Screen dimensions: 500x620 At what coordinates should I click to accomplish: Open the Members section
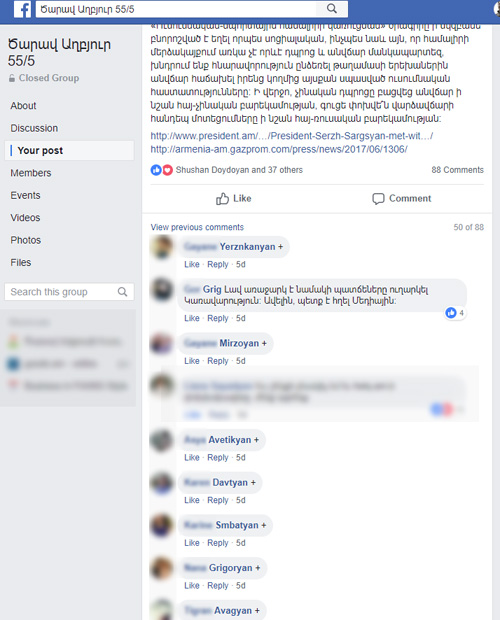pyautogui.click(x=31, y=173)
